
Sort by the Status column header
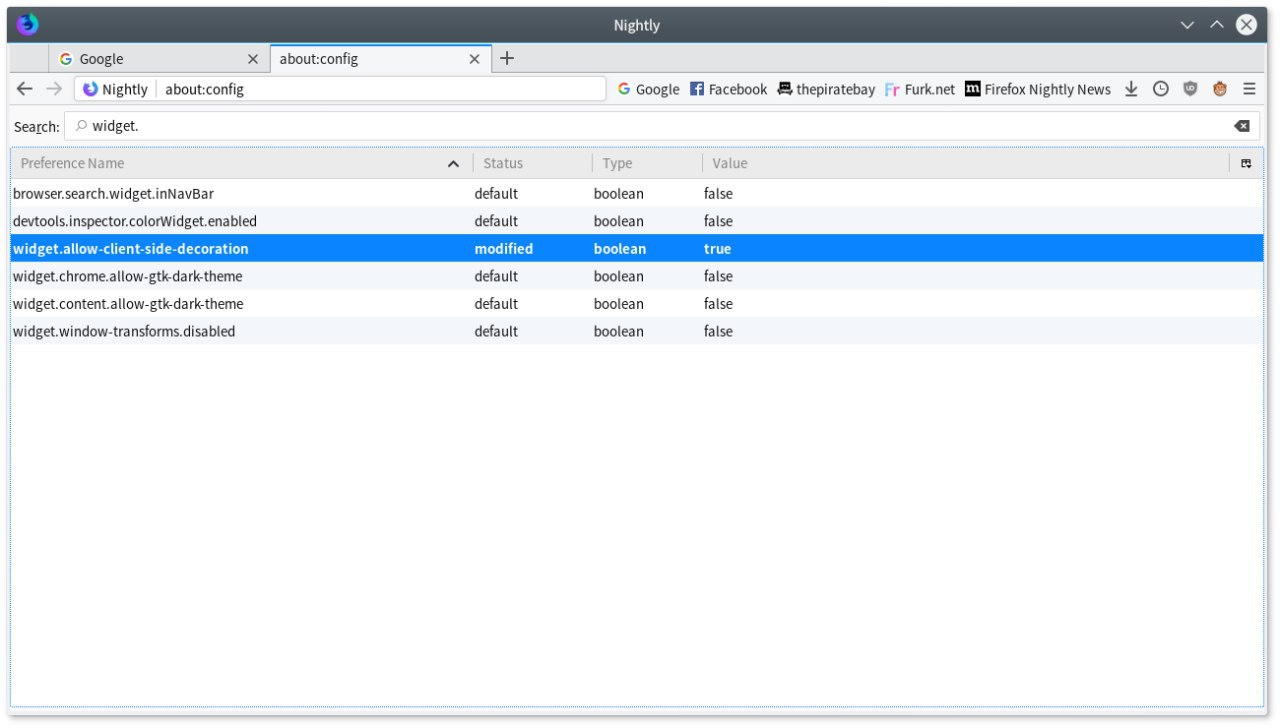click(x=532, y=163)
